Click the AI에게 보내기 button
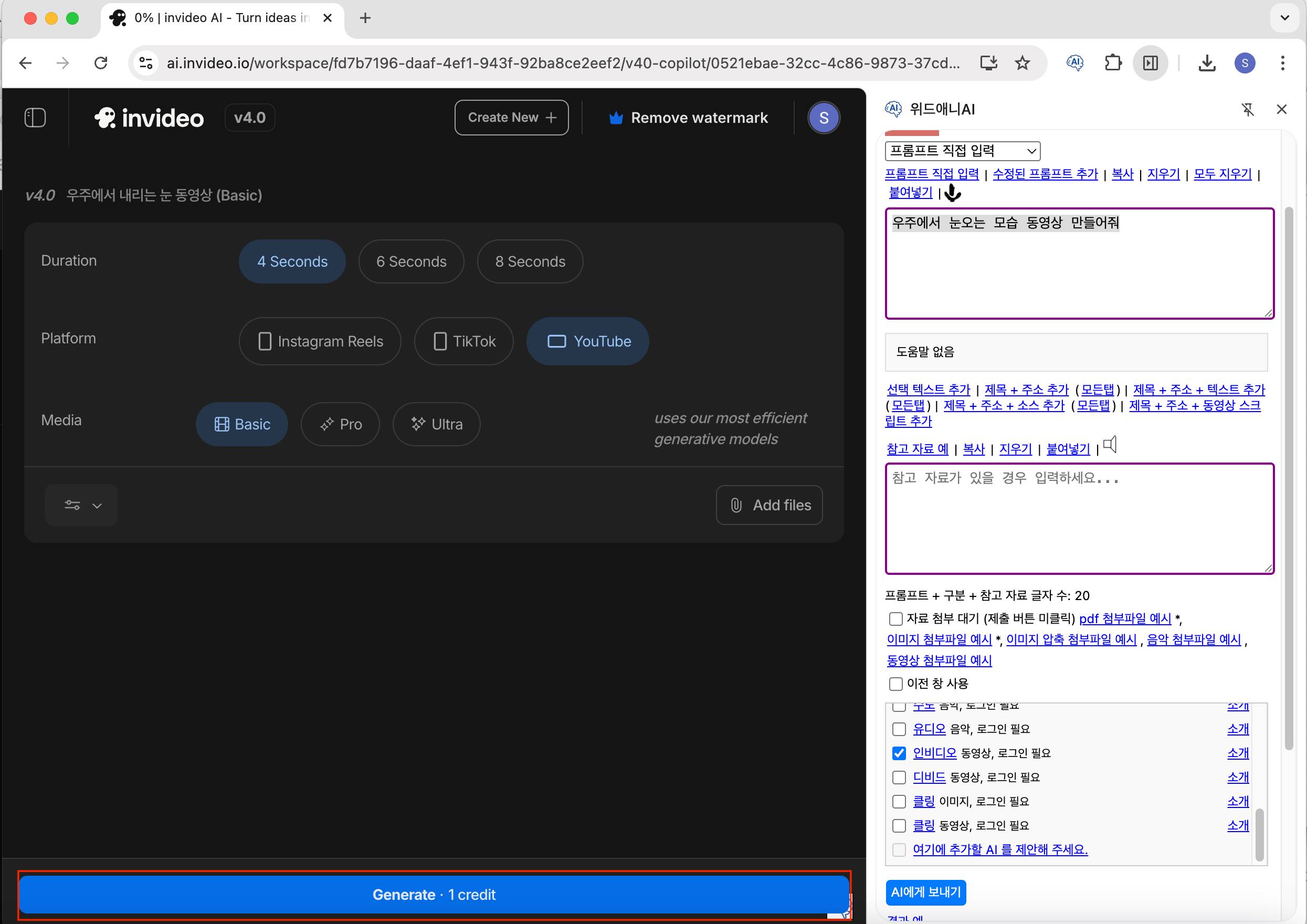Viewport: 1307px width, 924px height. [925, 892]
